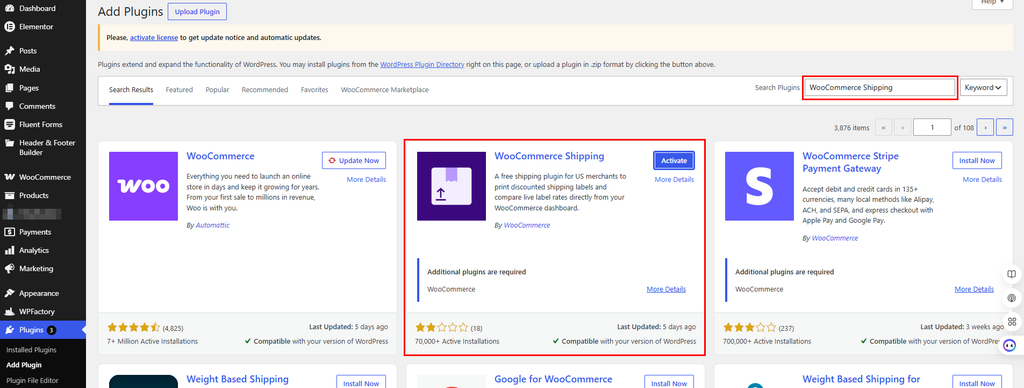Open the Keyword search type dropdown
Screen dimensions: 1024x388
coord(984,88)
